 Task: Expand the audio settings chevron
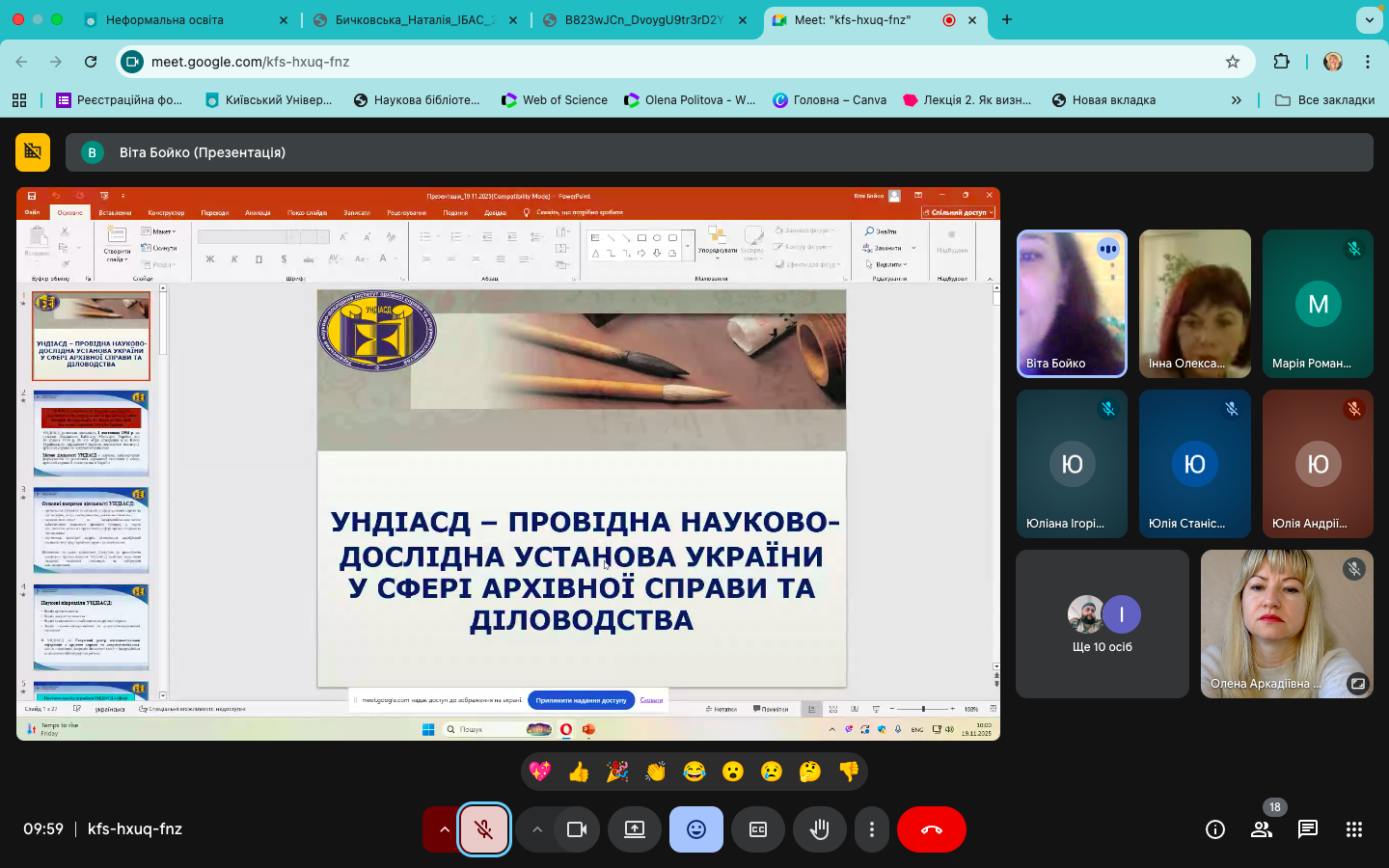point(444,829)
